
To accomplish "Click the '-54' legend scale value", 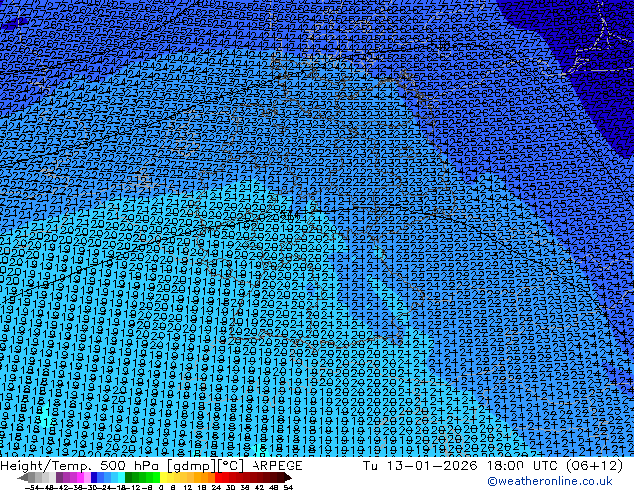I will pyautogui.click(x=32, y=487).
